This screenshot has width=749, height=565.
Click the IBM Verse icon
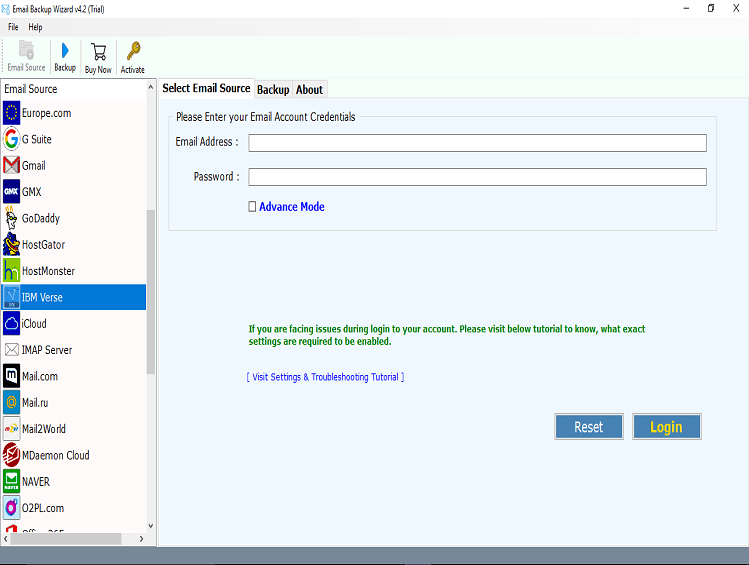click(11, 297)
